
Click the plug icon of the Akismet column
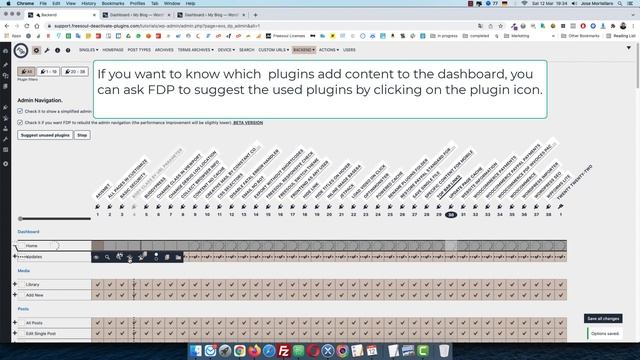(98, 207)
